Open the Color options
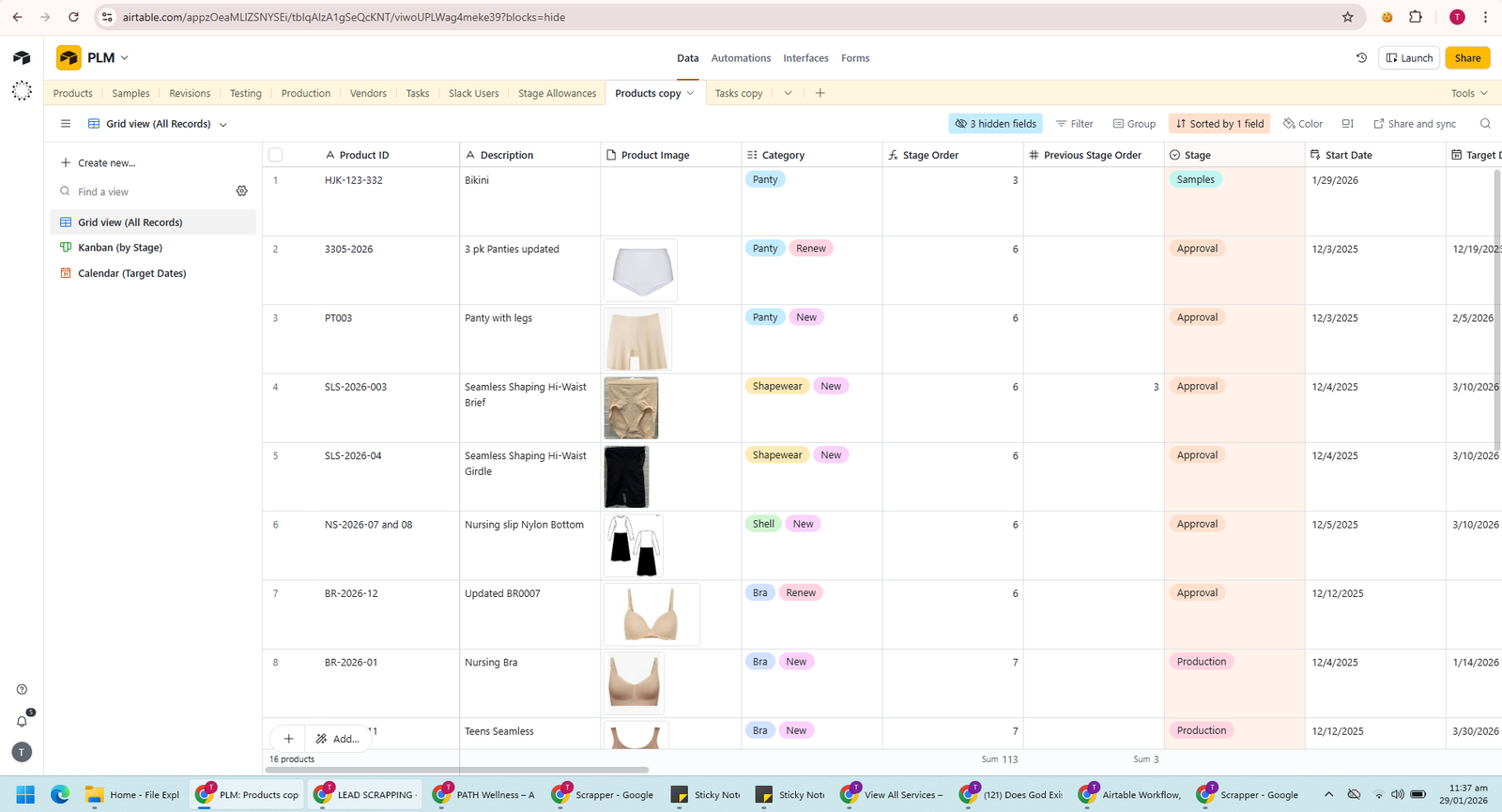Screen dimensions: 1502x812 point(1303,124)
